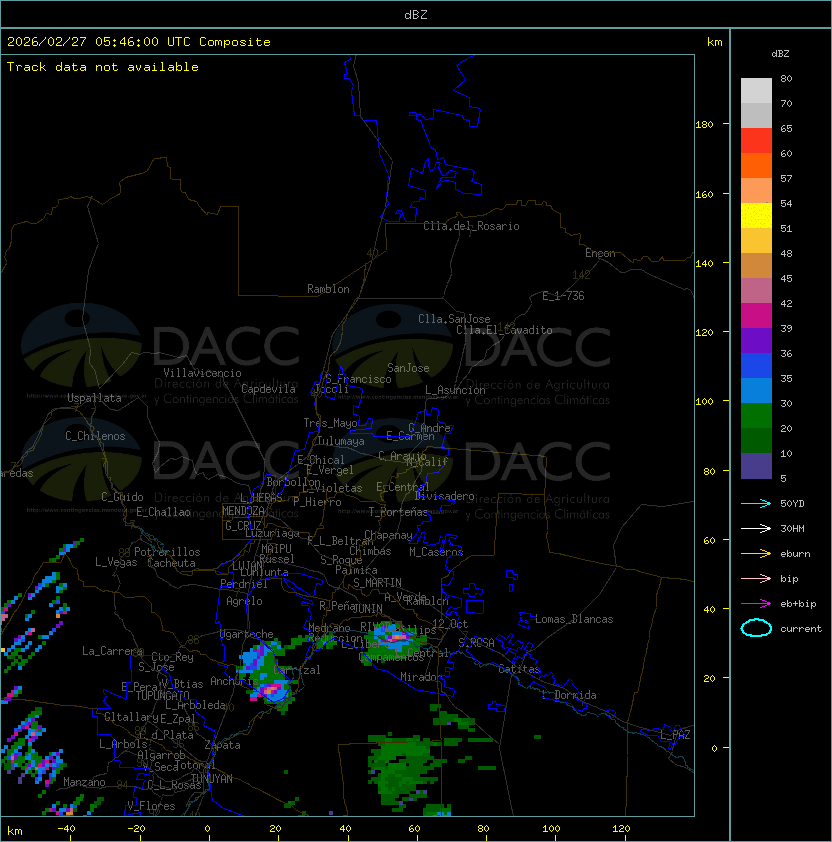
Task: Click the 'current' legend label
Action: 801,629
